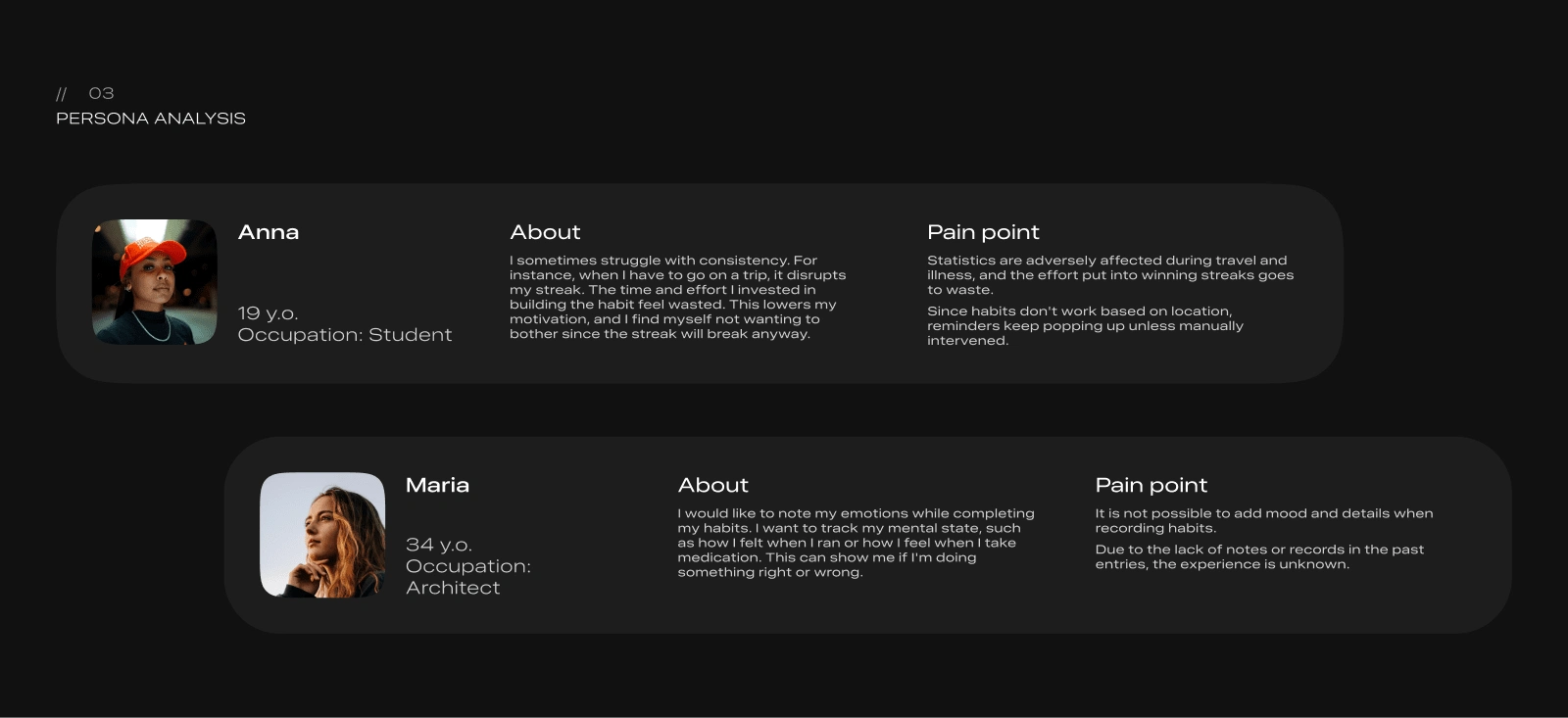Image resolution: width=1568 pixels, height=718 pixels.
Task: Click the About heading in Maria's card
Action: [x=712, y=485]
